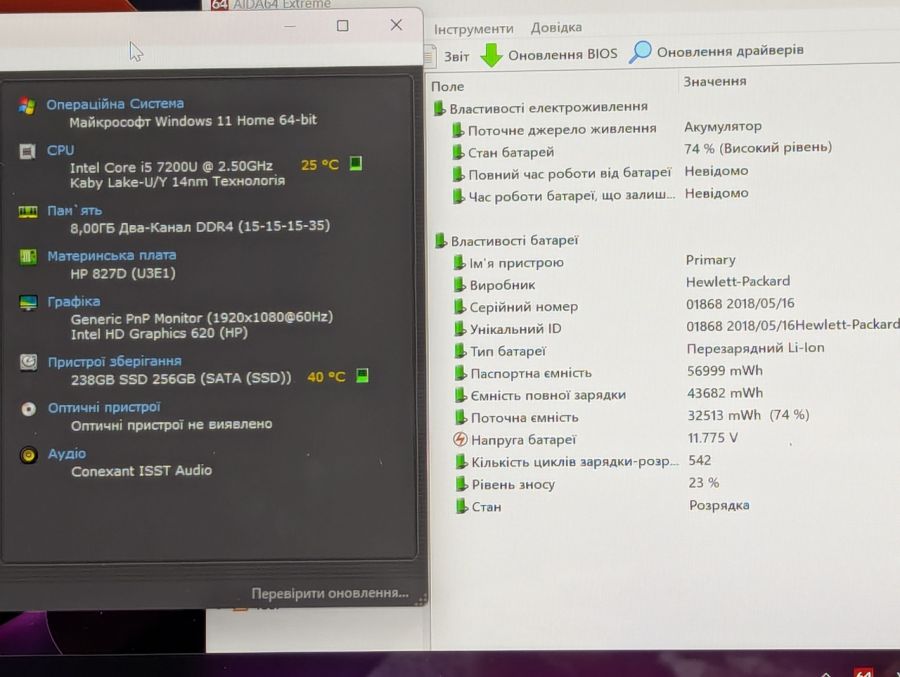Open the Інструменти menu in AIDA64
The width and height of the screenshot is (900, 677).
click(474, 29)
